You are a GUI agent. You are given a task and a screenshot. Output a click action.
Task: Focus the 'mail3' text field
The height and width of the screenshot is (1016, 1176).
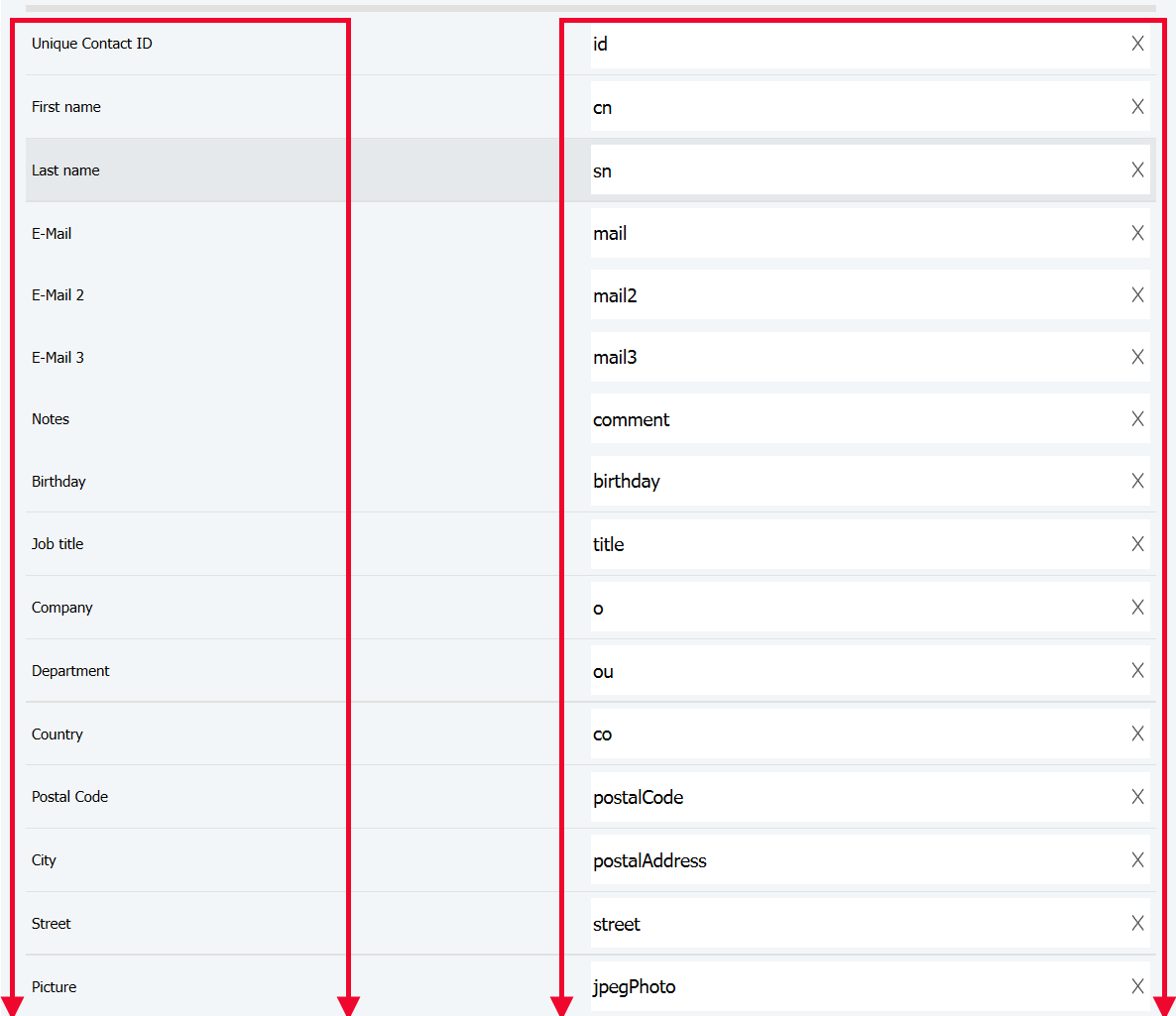(853, 357)
